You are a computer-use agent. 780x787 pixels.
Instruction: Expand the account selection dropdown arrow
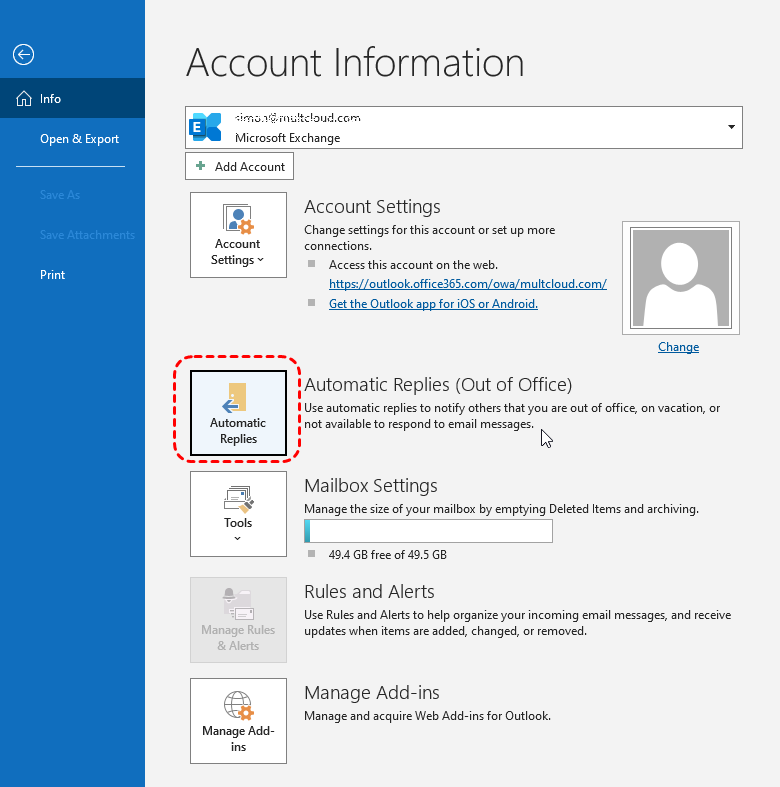[731, 127]
